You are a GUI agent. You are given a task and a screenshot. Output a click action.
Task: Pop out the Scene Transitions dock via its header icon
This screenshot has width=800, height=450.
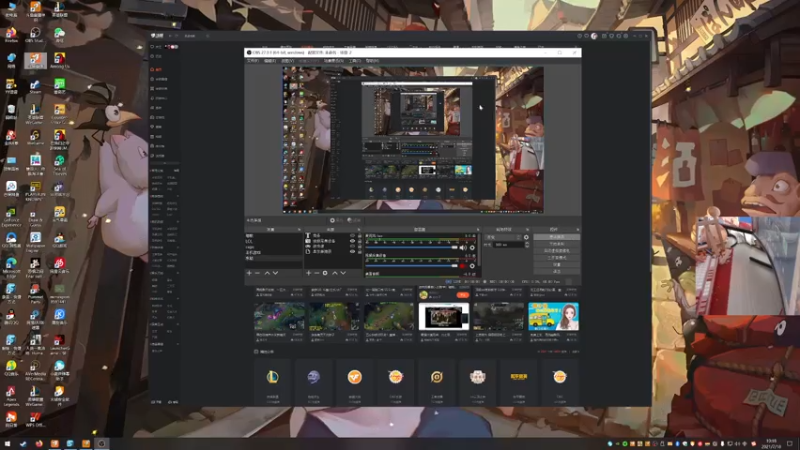527,230
